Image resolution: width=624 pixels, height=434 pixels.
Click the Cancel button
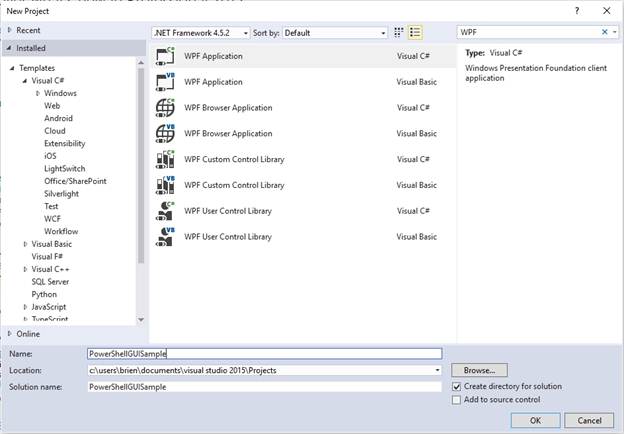click(x=589, y=420)
